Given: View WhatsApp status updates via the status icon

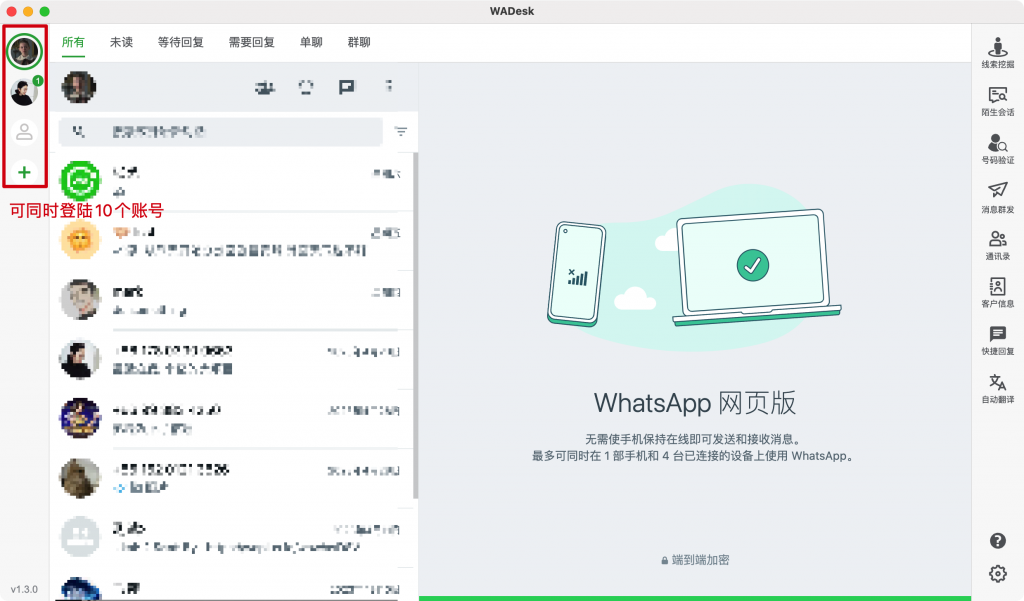Looking at the screenshot, I should point(307,87).
